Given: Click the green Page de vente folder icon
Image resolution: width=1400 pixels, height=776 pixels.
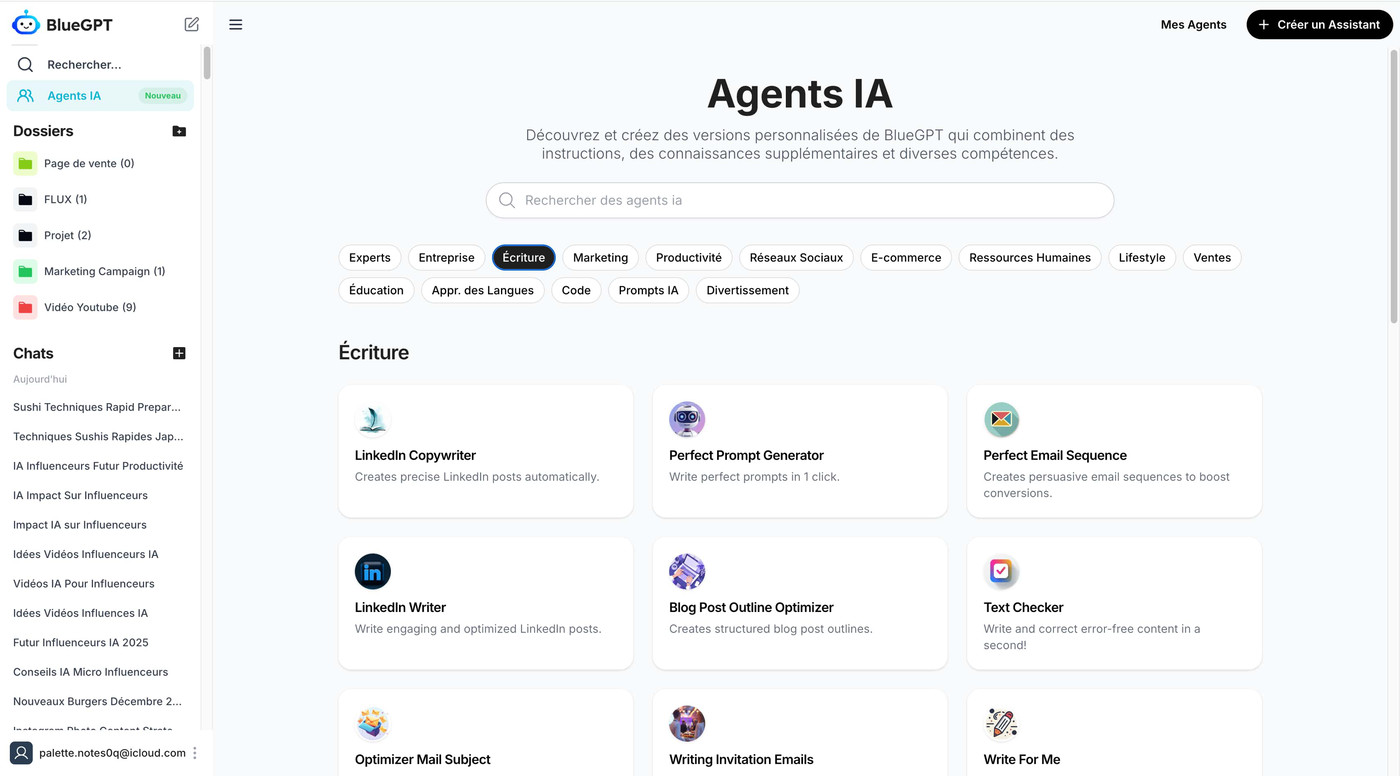Looking at the screenshot, I should [25, 163].
